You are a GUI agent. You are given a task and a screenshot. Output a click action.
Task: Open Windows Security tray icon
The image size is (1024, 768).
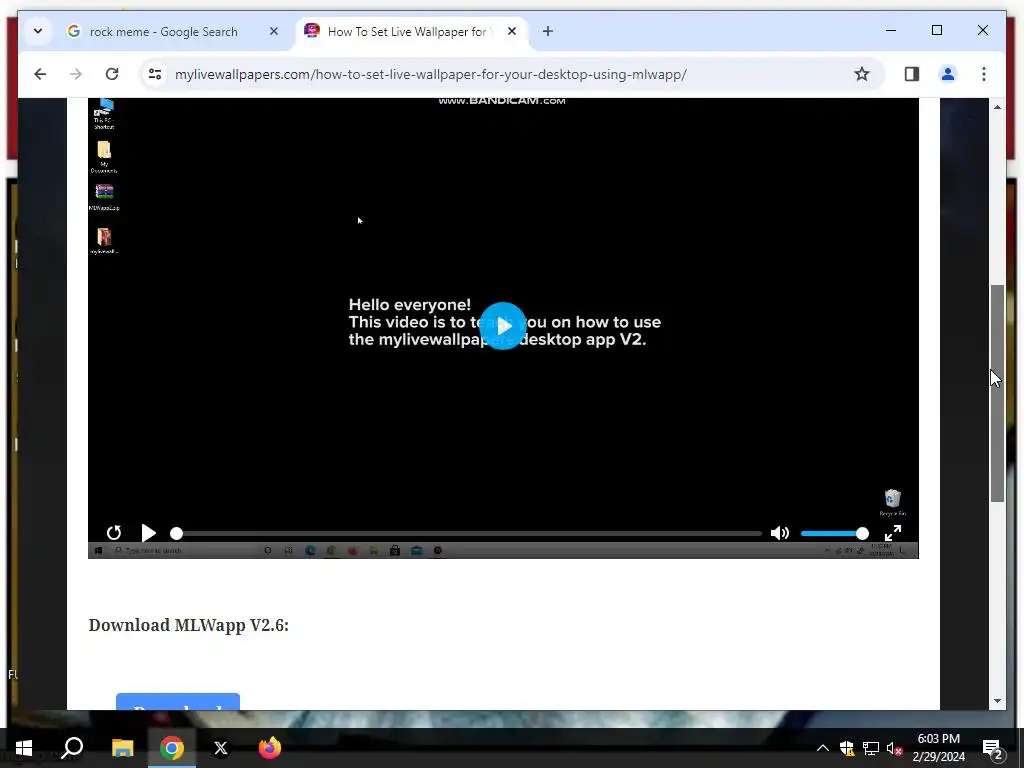[846, 748]
